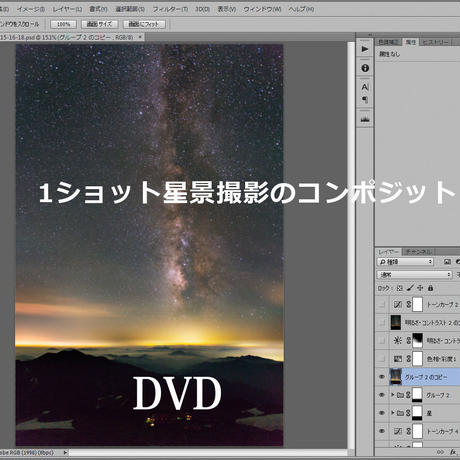This screenshot has width=460, height=460.
Task: Click the white mask thumbnail of トーンカーブ 2
Action: (418, 304)
